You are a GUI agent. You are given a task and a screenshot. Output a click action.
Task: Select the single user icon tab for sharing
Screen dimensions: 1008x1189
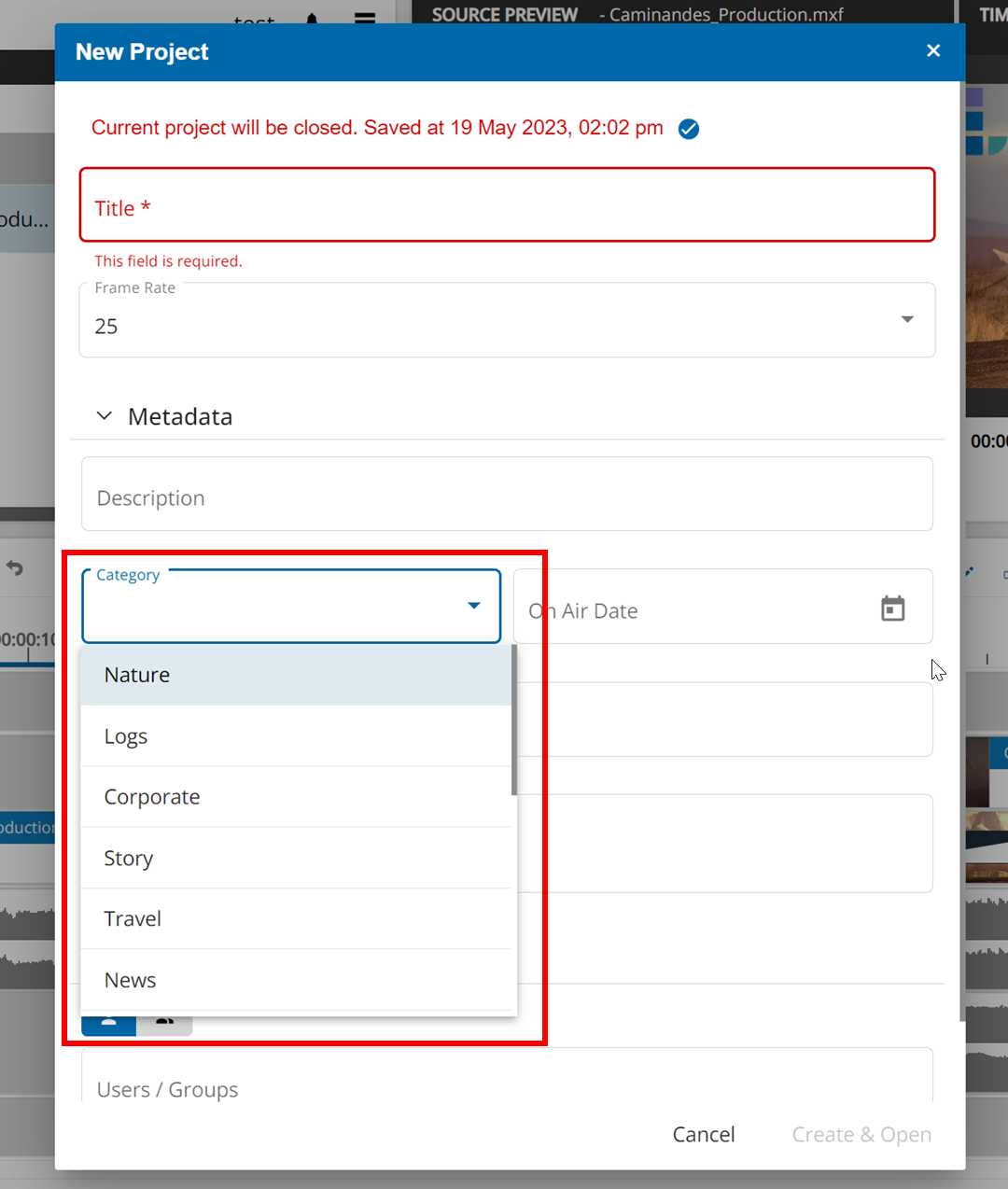point(108,1023)
